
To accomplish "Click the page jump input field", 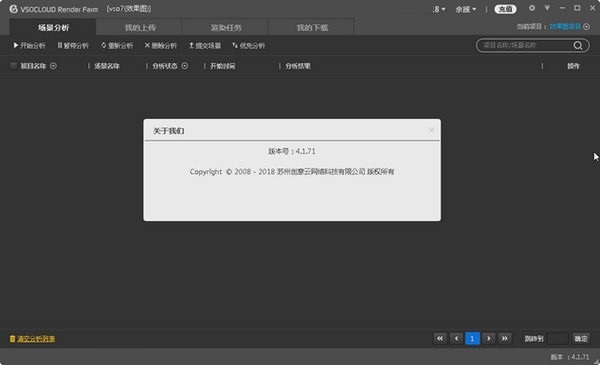I will [558, 338].
